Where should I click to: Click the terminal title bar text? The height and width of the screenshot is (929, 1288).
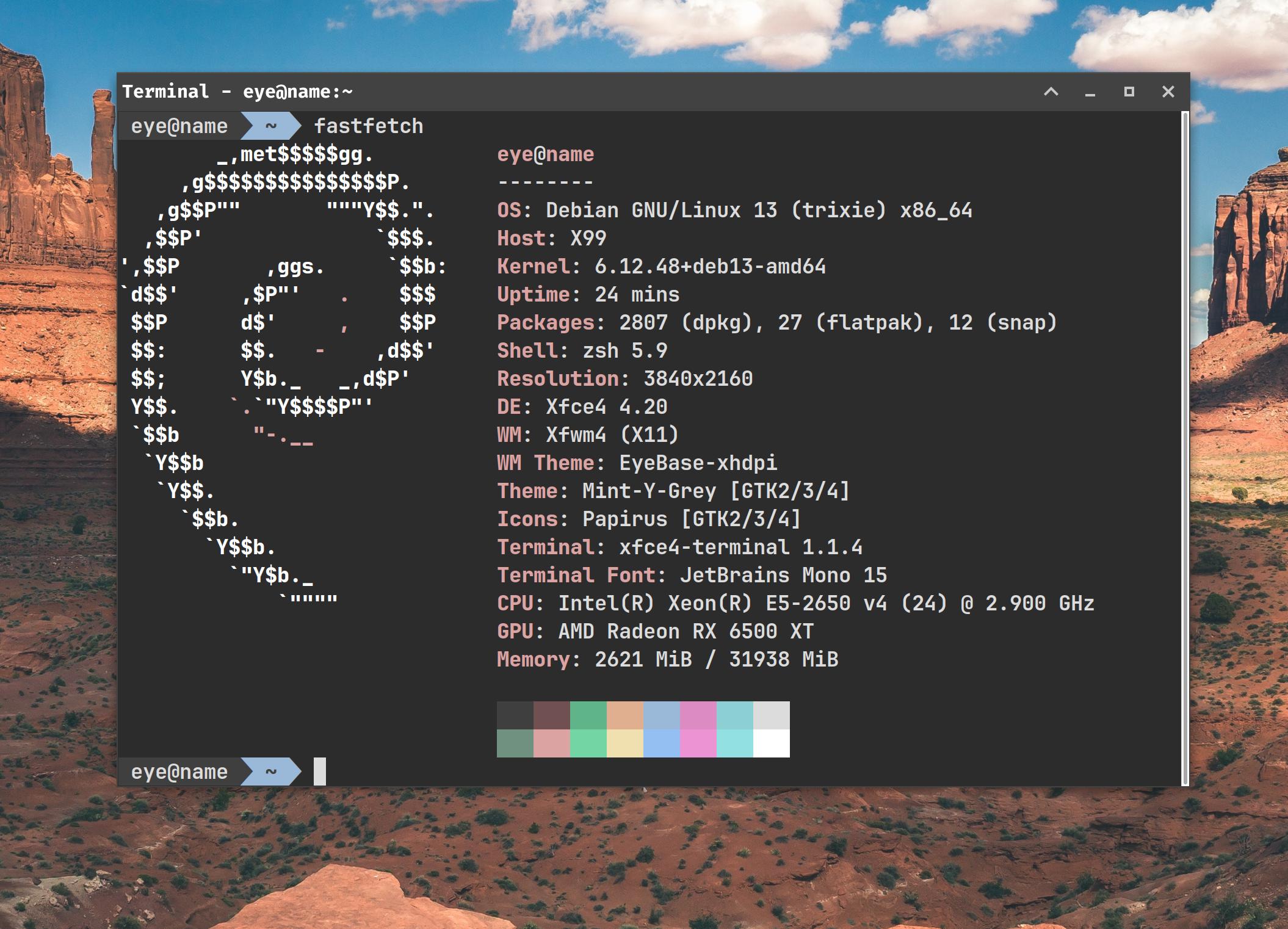[x=237, y=92]
